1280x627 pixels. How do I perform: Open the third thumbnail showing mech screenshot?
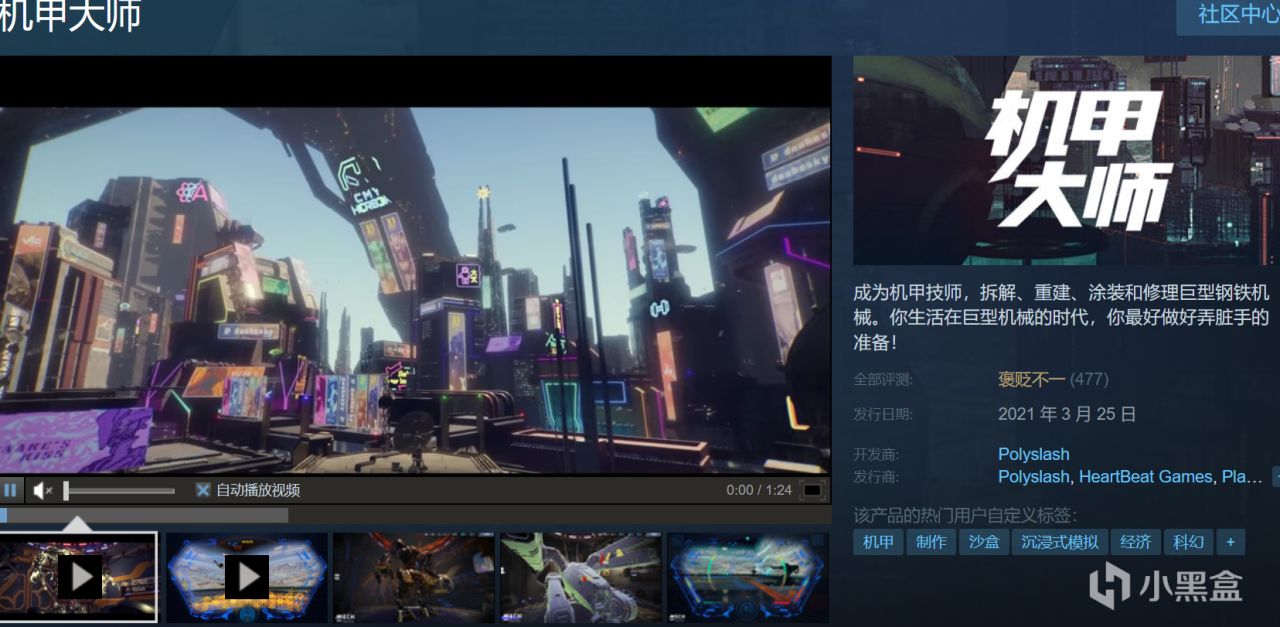pos(414,577)
